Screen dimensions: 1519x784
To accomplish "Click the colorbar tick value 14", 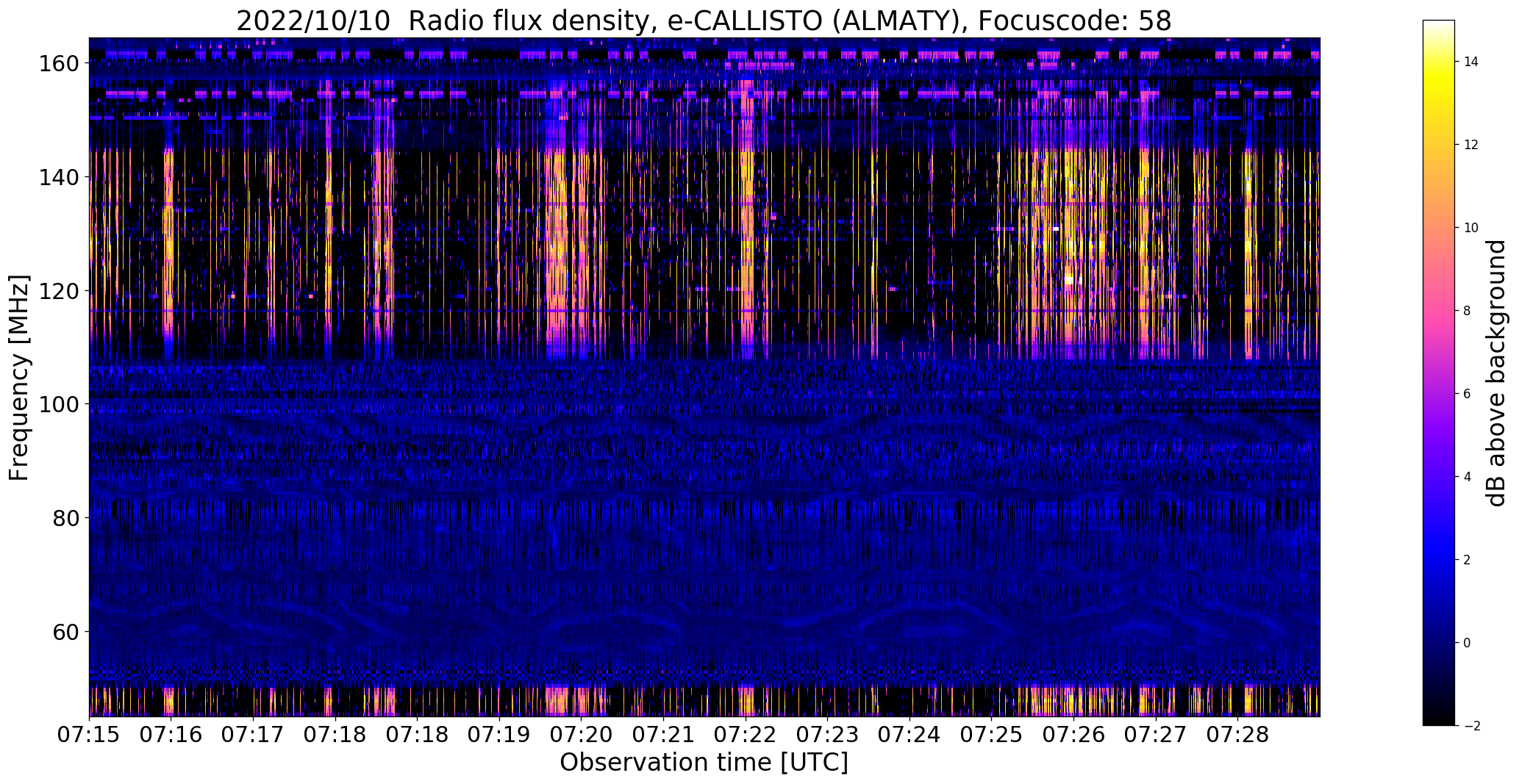I will pyautogui.click(x=1471, y=62).
